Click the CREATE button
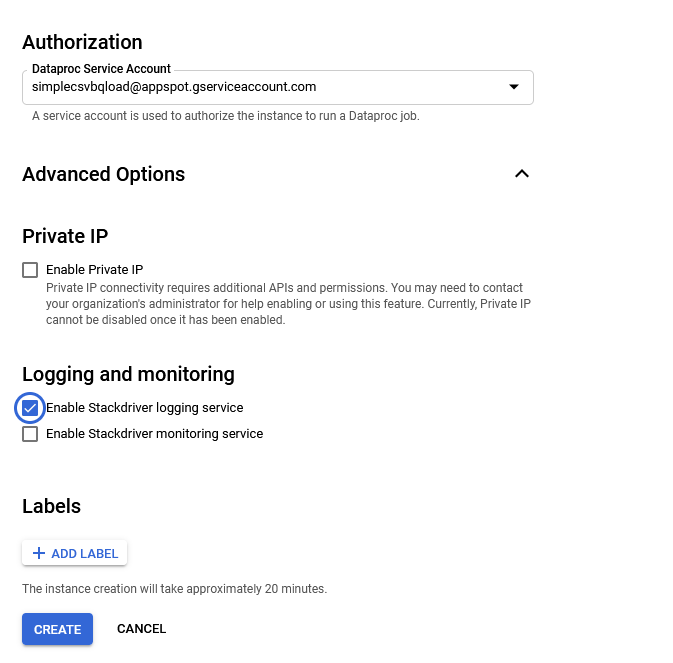This screenshot has height=663, width=673. [x=58, y=629]
